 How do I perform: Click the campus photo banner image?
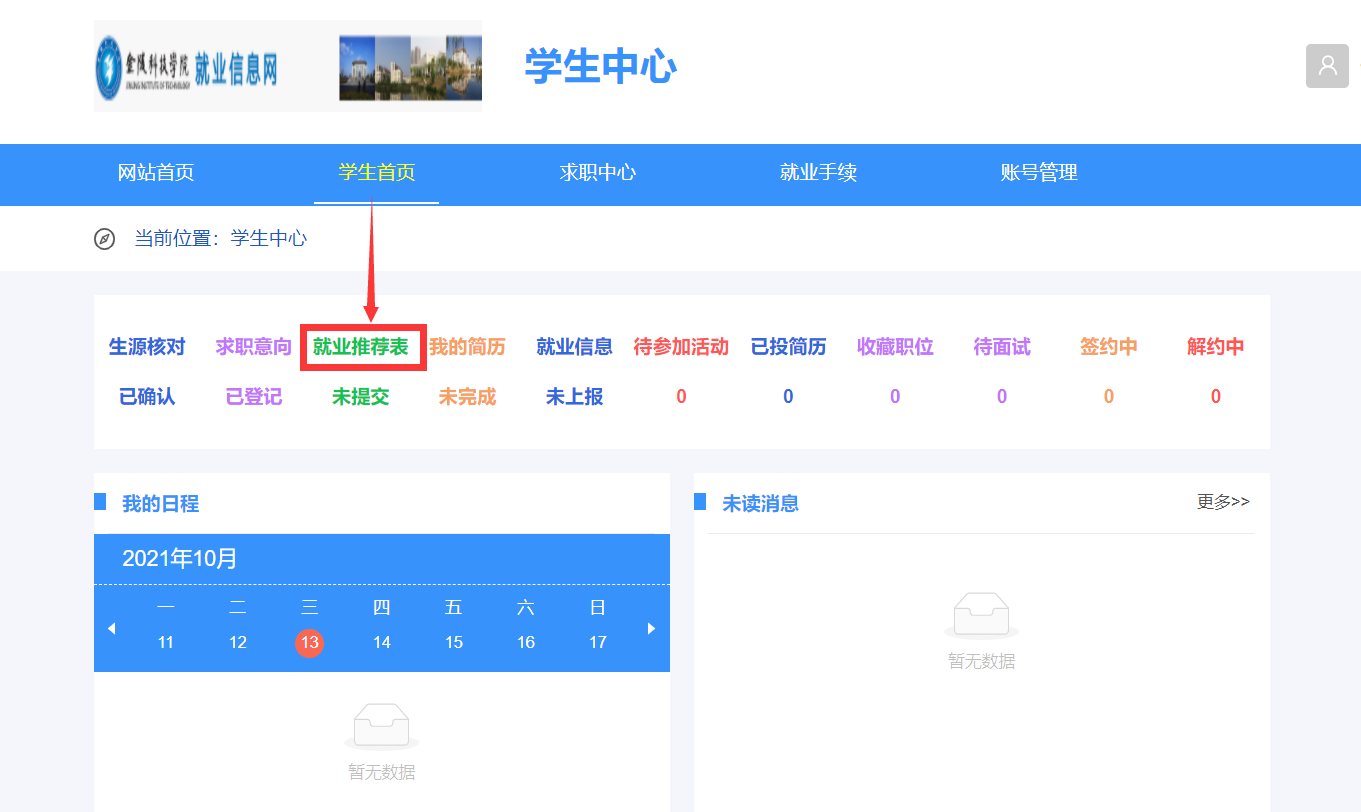tap(410, 68)
